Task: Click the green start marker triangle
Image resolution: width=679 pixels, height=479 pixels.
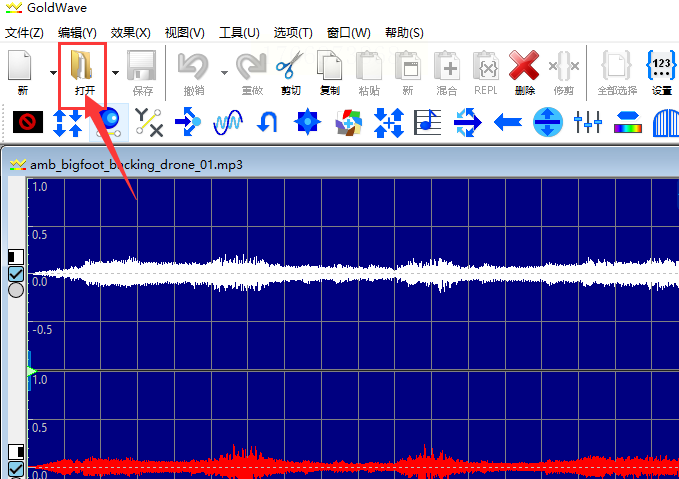Action: [32, 371]
